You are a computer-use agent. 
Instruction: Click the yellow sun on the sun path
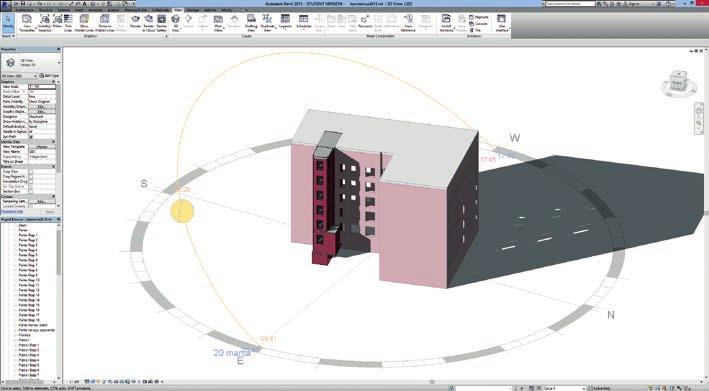tap(183, 211)
